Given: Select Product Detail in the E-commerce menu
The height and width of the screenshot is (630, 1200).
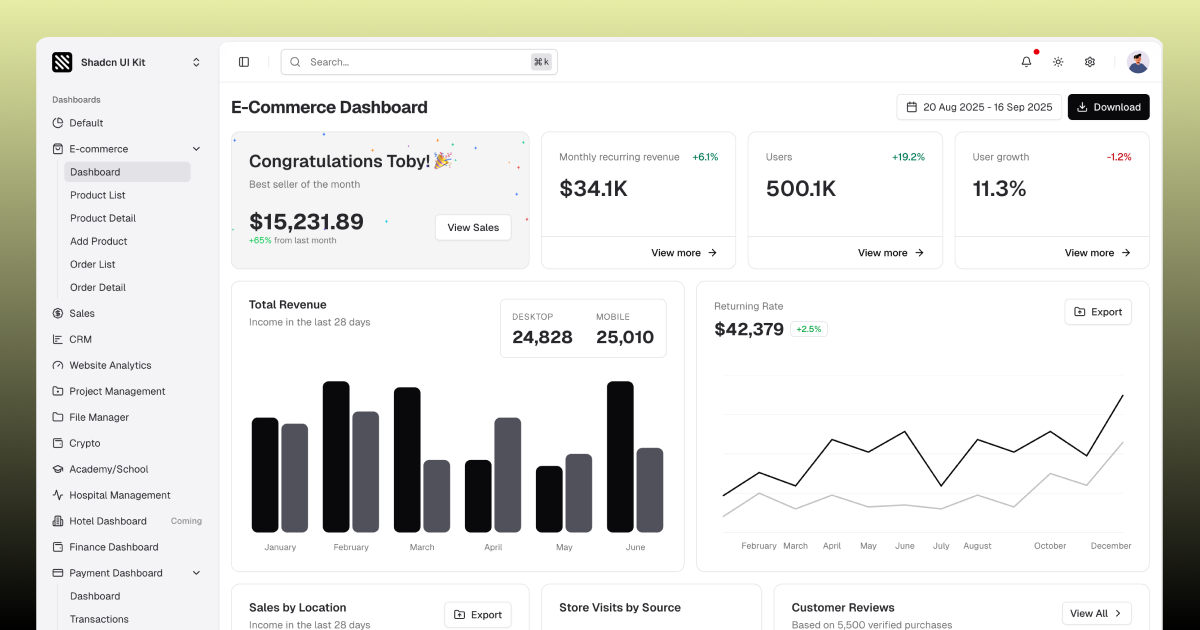Looking at the screenshot, I should [x=101, y=218].
